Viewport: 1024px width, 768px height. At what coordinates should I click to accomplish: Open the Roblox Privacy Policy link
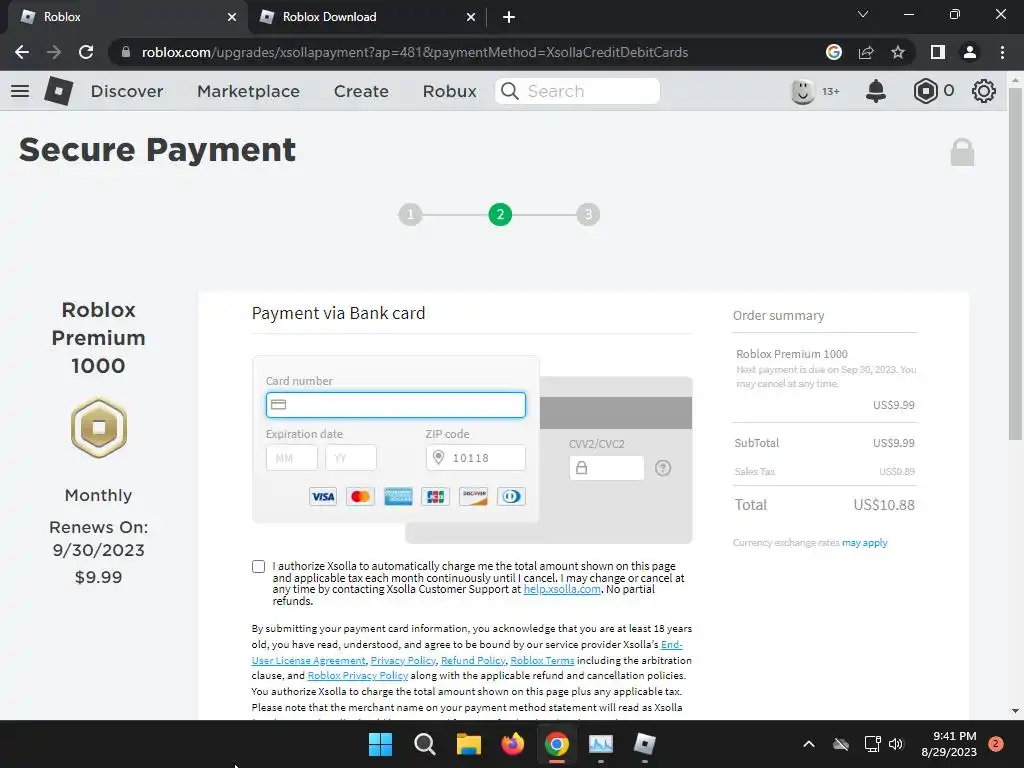click(358, 676)
